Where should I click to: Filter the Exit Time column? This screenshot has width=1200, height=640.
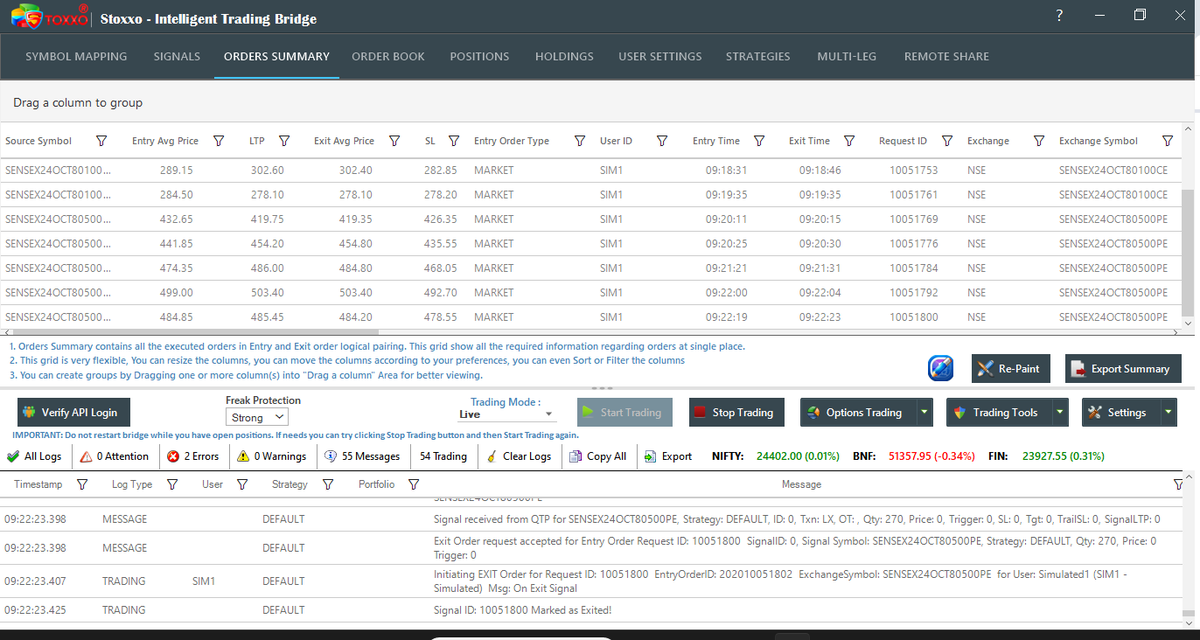(x=849, y=141)
